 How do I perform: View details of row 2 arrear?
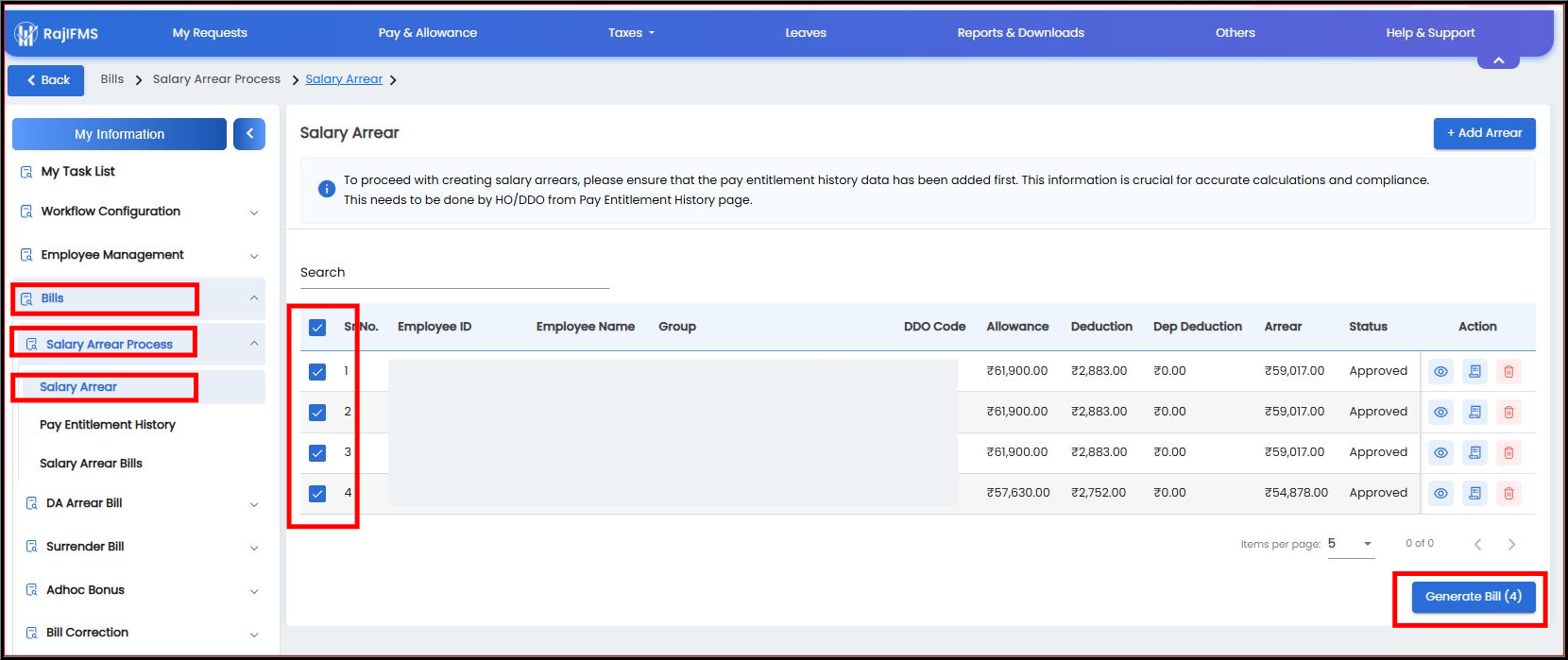pos(1440,413)
